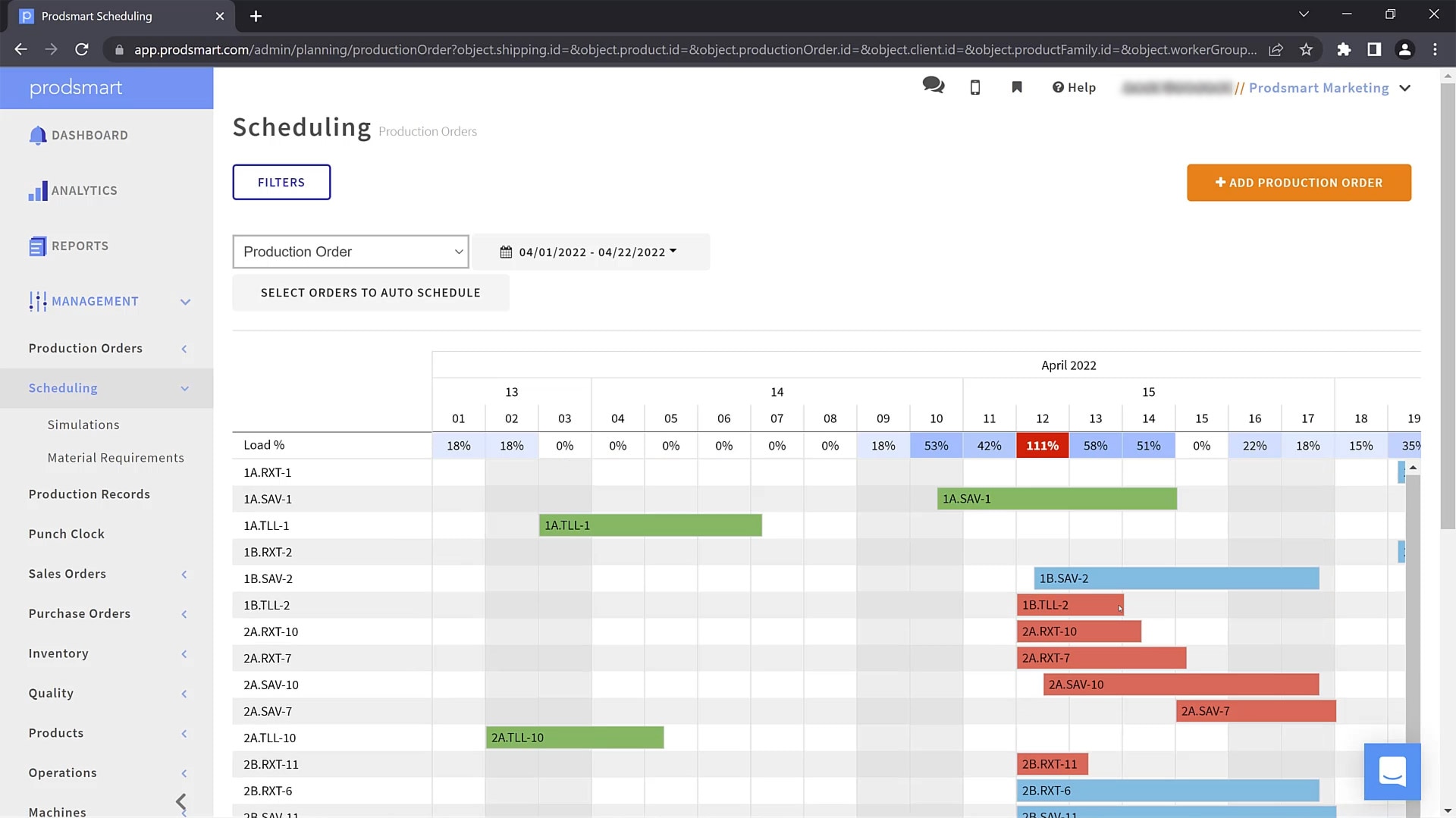Open the date range picker 04/01/2022 - 04/22/2022

click(x=591, y=252)
